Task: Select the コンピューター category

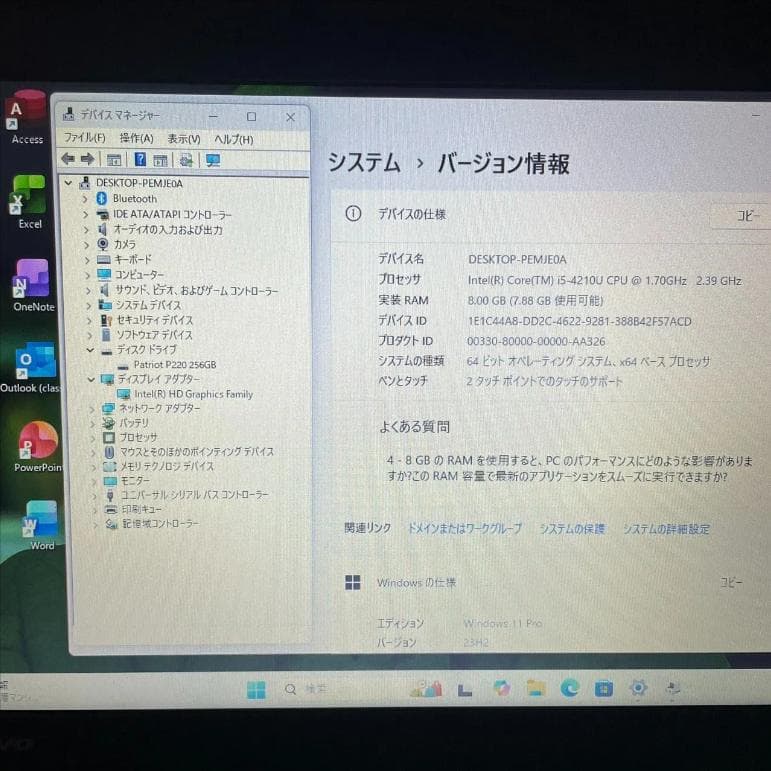Action: 140,274
